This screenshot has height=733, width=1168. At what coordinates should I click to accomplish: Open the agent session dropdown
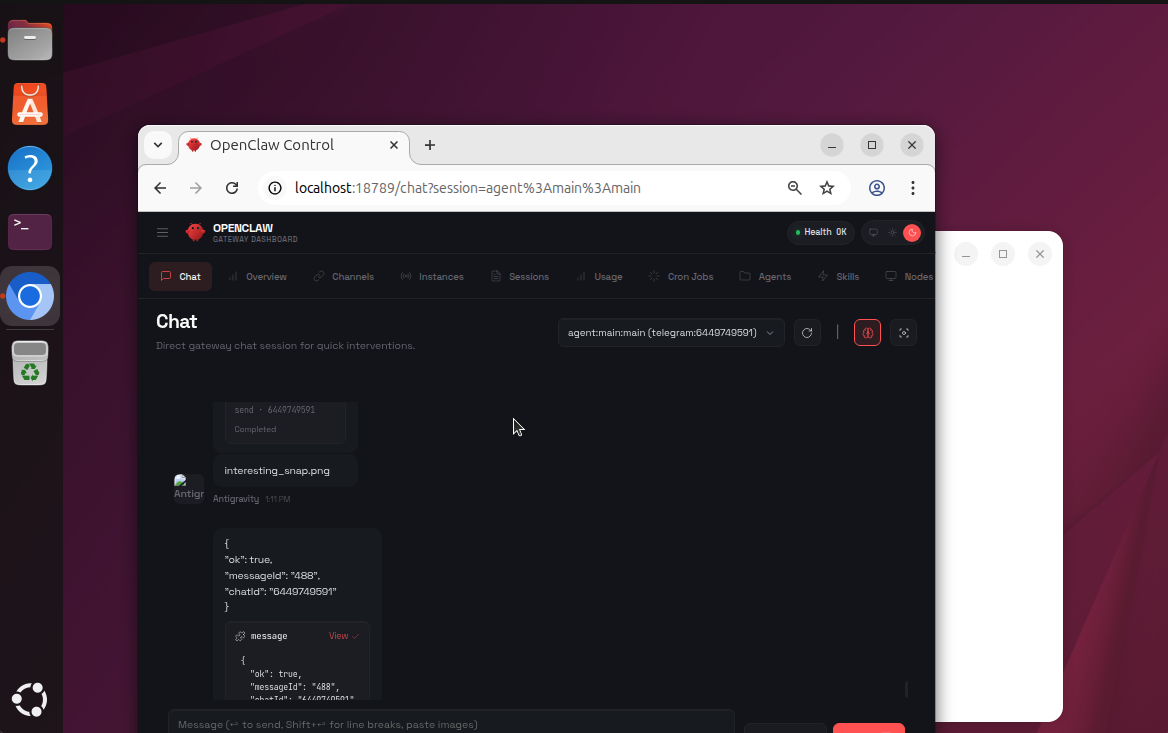click(x=670, y=332)
